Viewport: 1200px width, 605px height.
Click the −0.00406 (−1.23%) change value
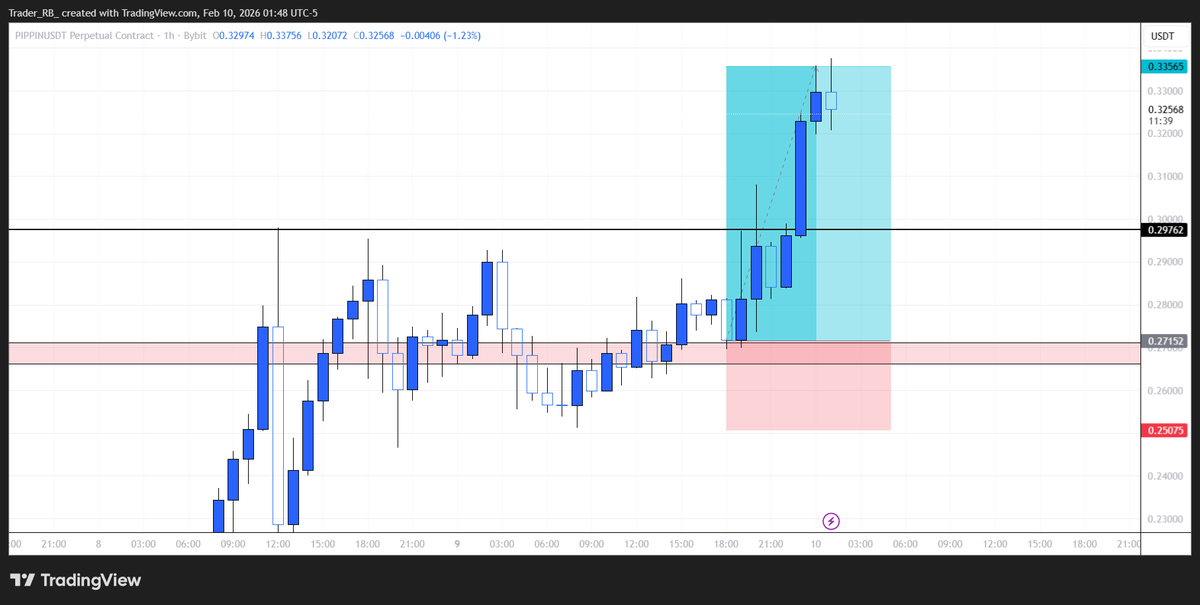tap(441, 36)
